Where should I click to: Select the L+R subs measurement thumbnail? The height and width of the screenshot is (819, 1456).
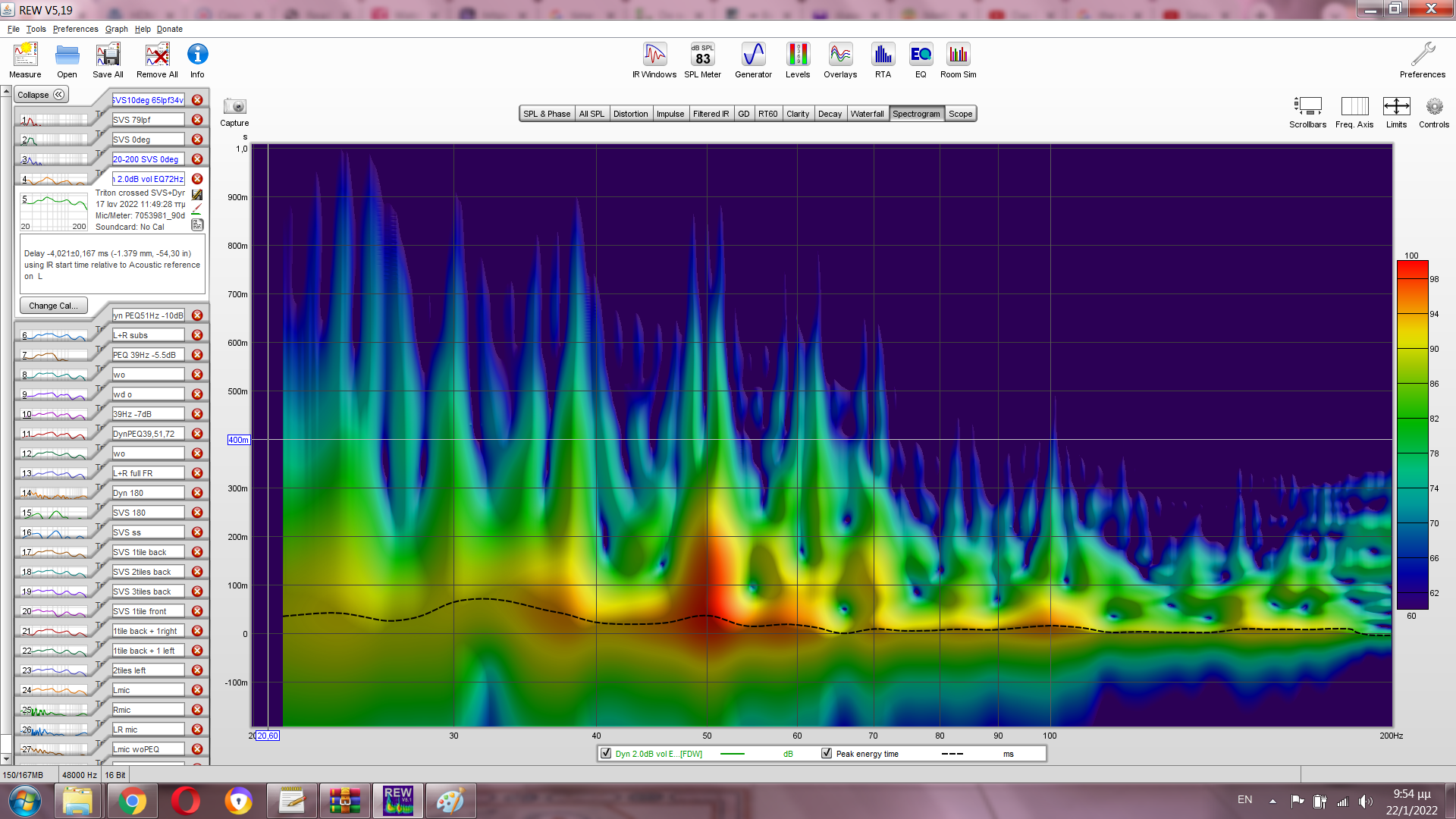(55, 335)
